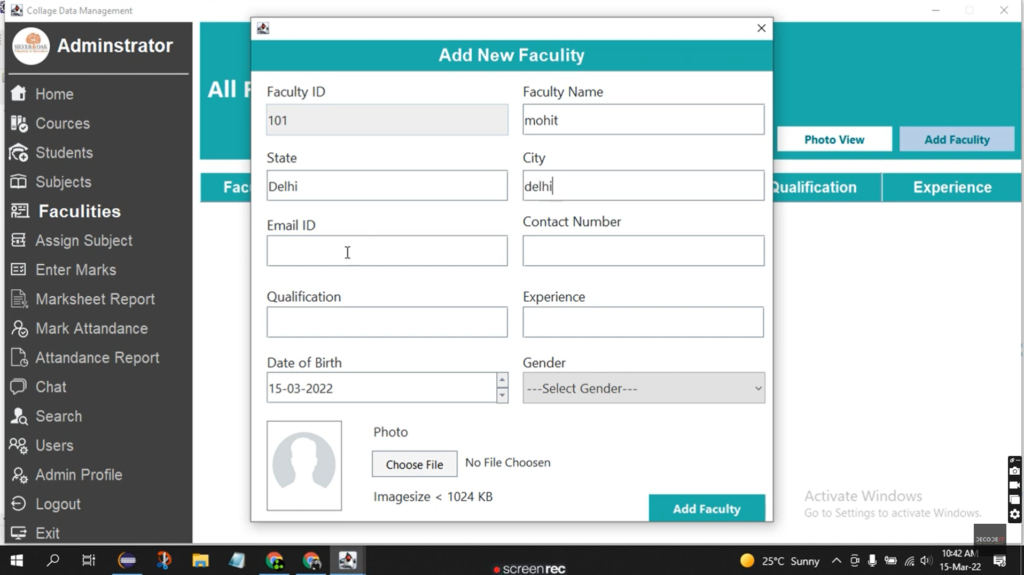Click the Experience column header
This screenshot has height=575, width=1024.
coord(952,188)
